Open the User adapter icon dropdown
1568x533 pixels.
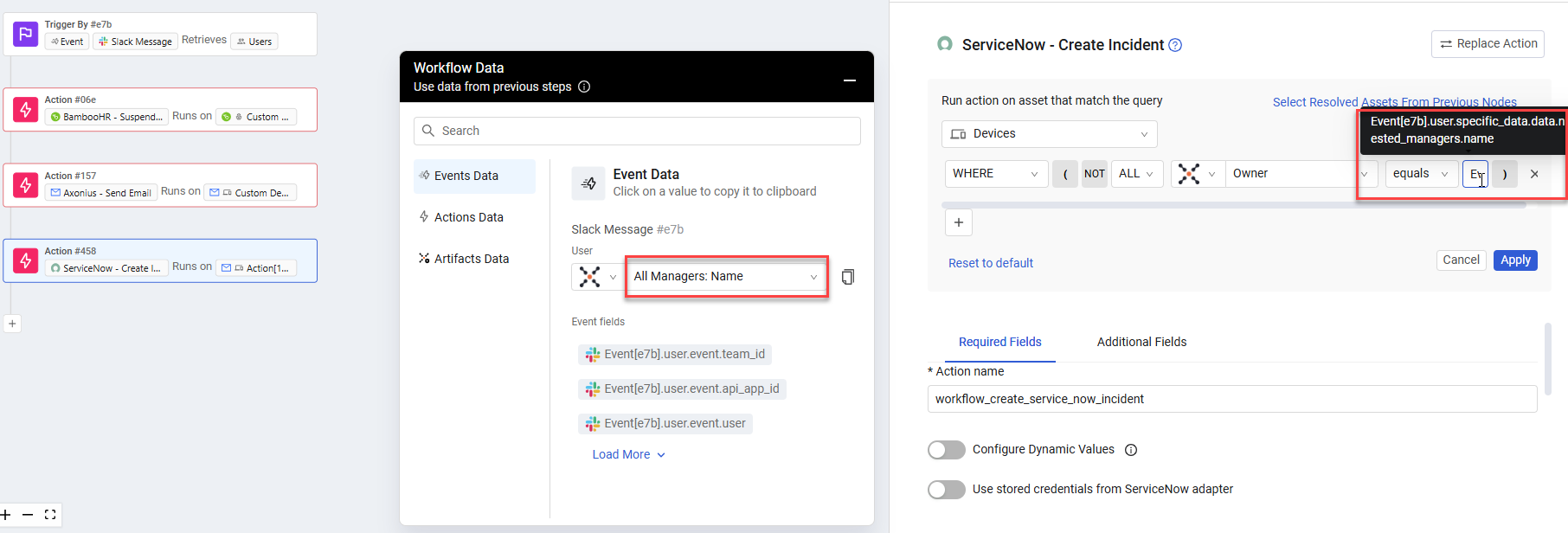598,277
